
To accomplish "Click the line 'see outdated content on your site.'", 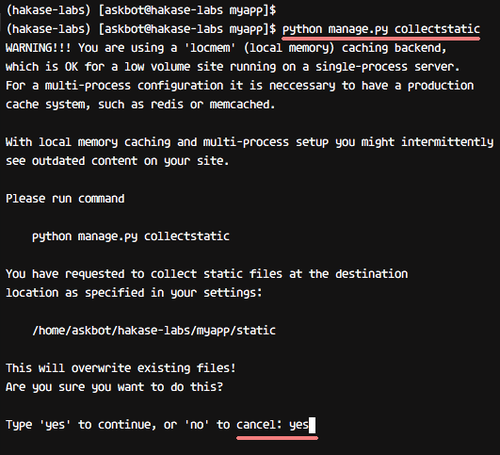I will click(117, 161).
